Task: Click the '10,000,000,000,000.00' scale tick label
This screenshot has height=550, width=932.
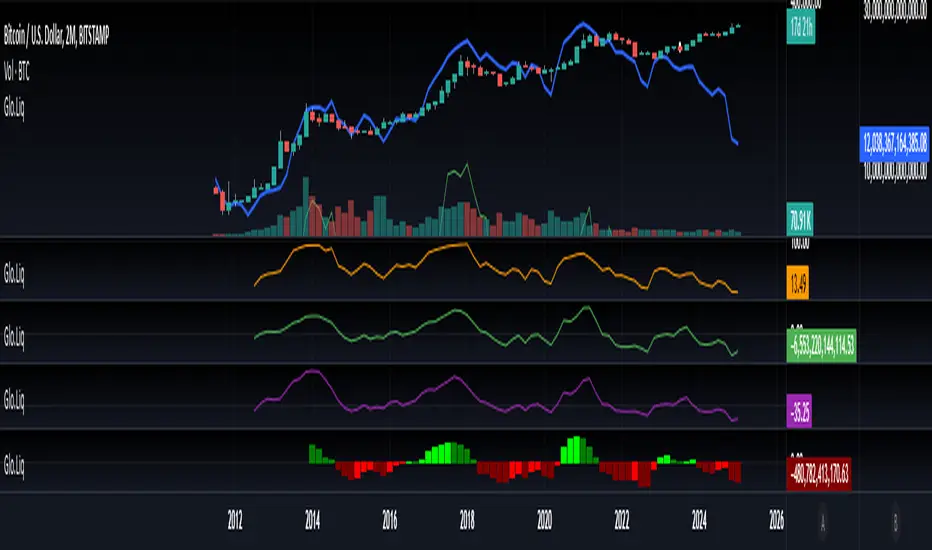Action: (895, 172)
